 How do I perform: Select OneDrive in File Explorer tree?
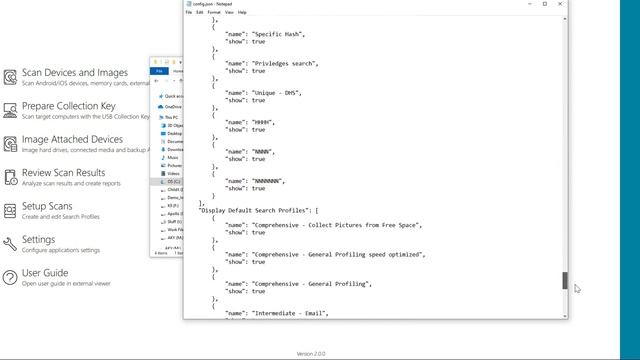tap(170, 107)
